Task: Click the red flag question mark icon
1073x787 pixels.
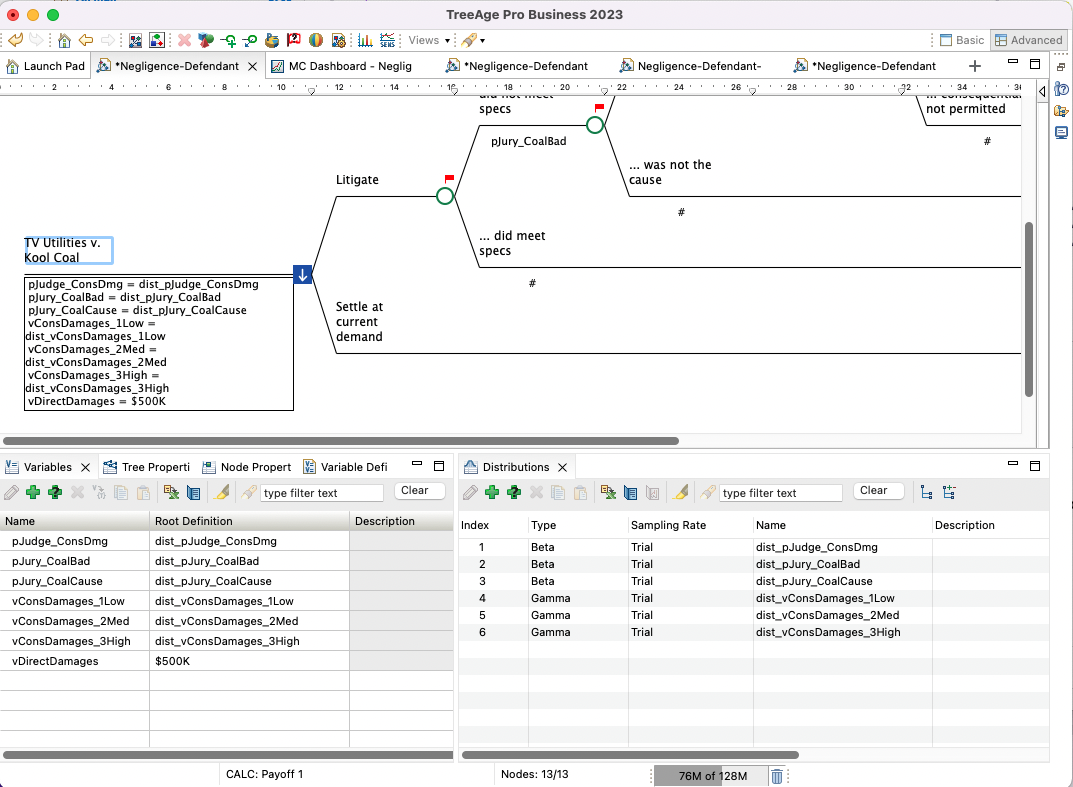Action: [294, 40]
